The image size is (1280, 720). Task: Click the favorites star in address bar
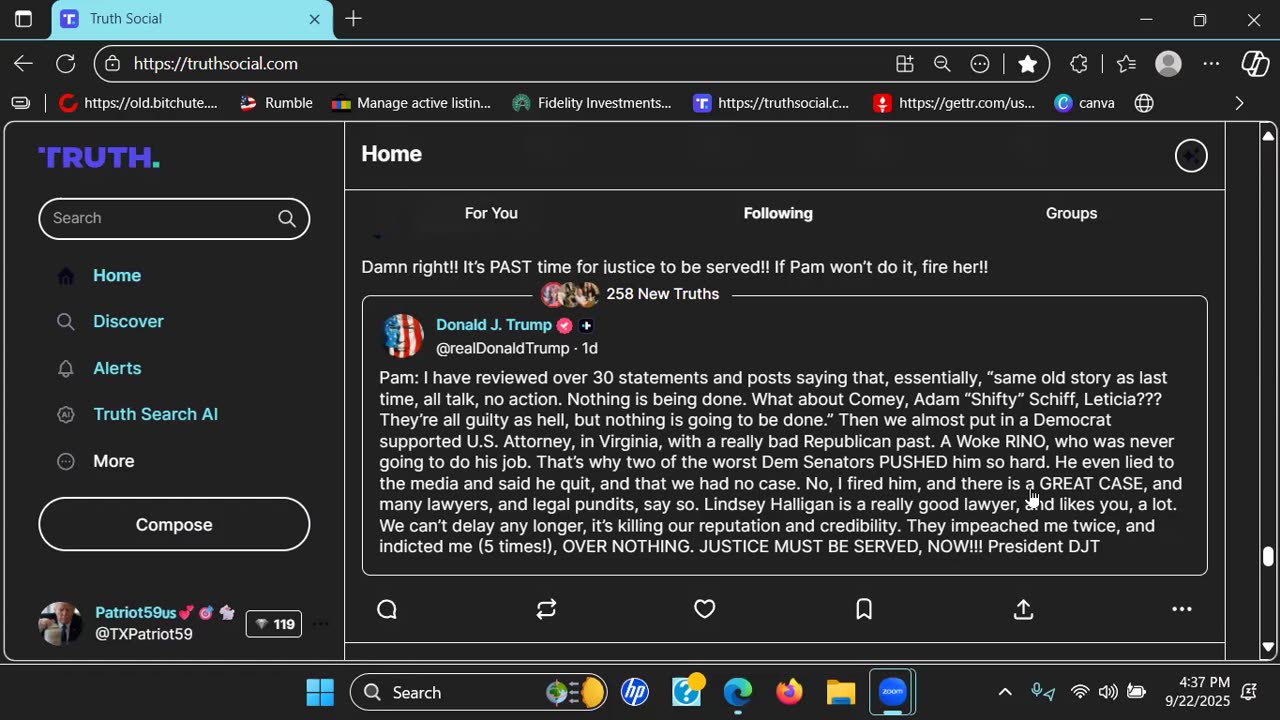(1027, 63)
